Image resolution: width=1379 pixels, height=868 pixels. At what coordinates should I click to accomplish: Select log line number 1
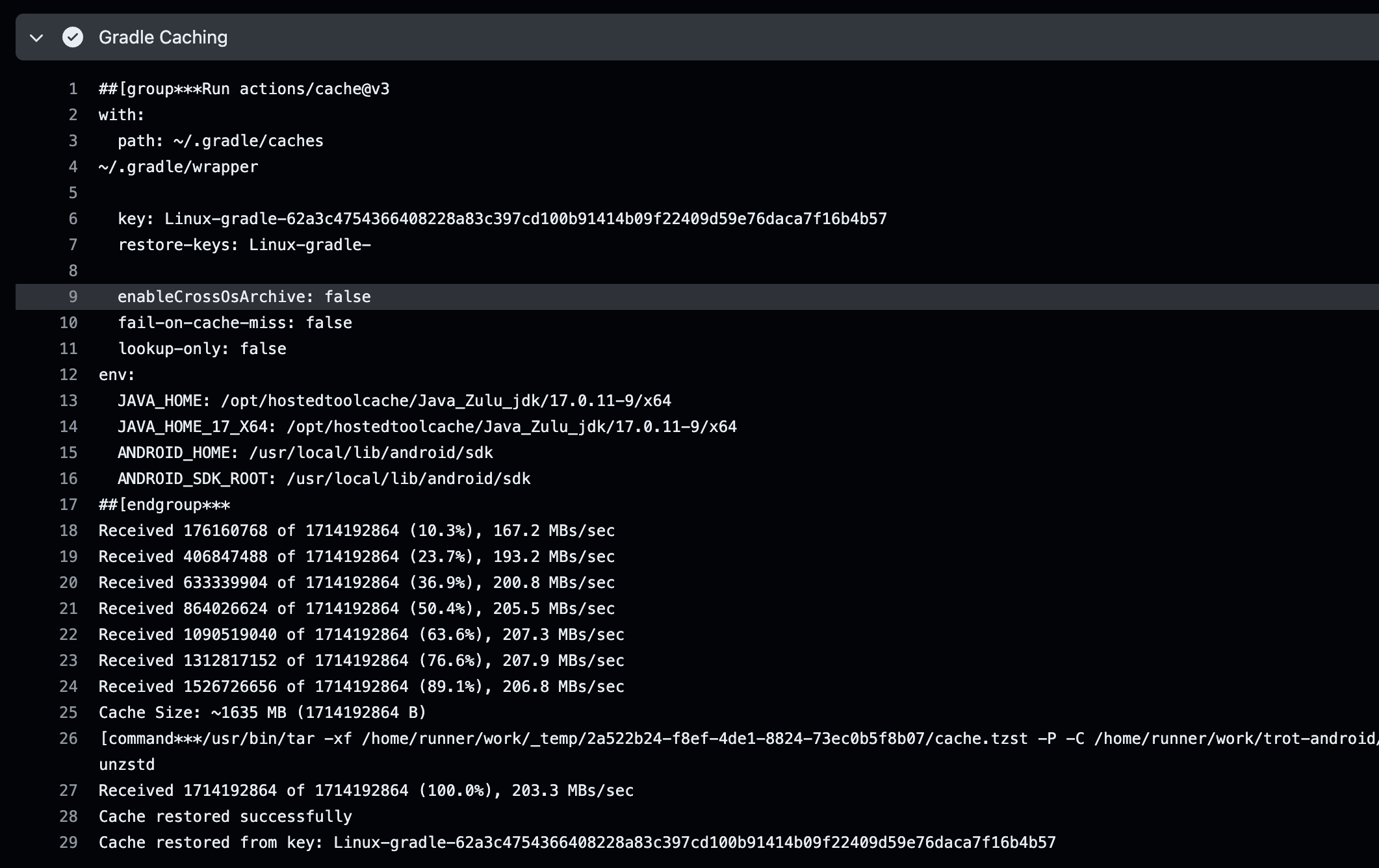pyautogui.click(x=73, y=89)
